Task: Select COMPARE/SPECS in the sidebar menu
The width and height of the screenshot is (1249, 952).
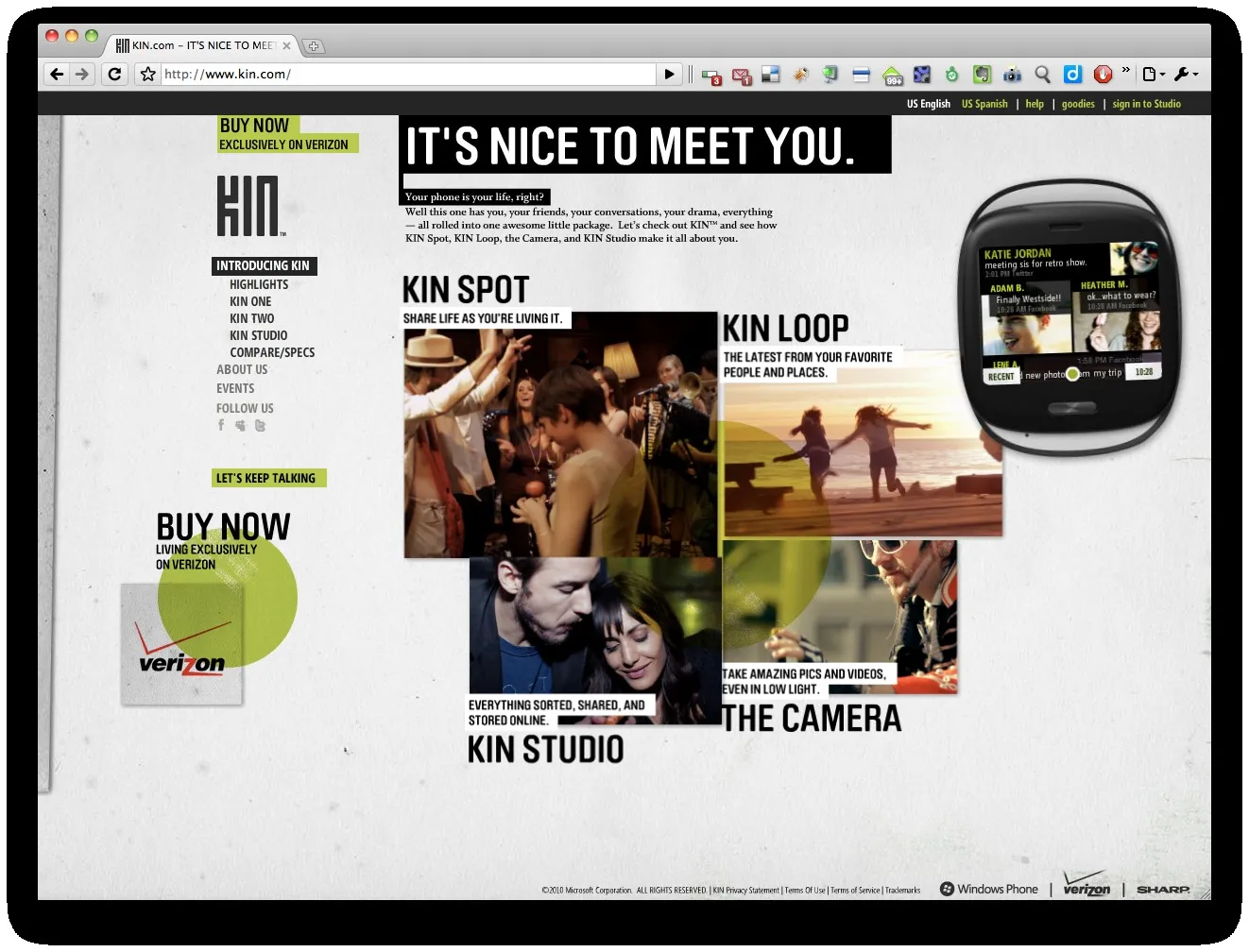Action: point(272,352)
